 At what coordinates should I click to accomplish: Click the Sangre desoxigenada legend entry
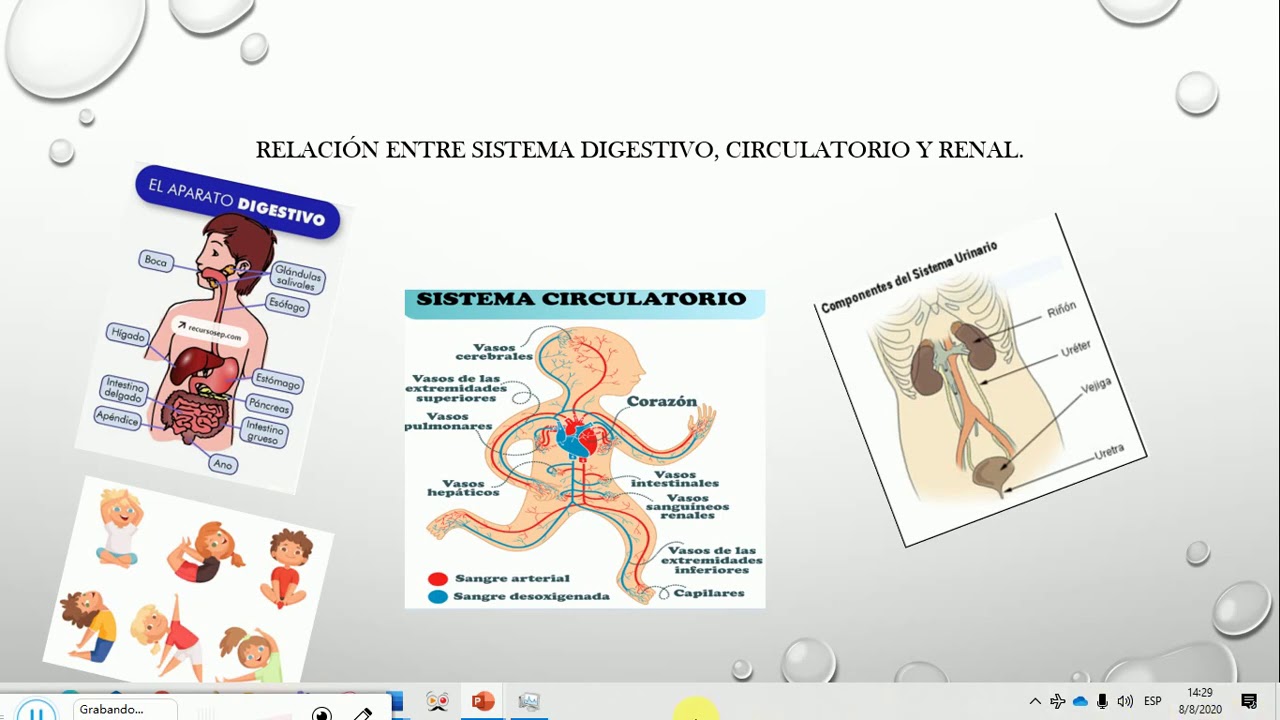click(x=531, y=596)
